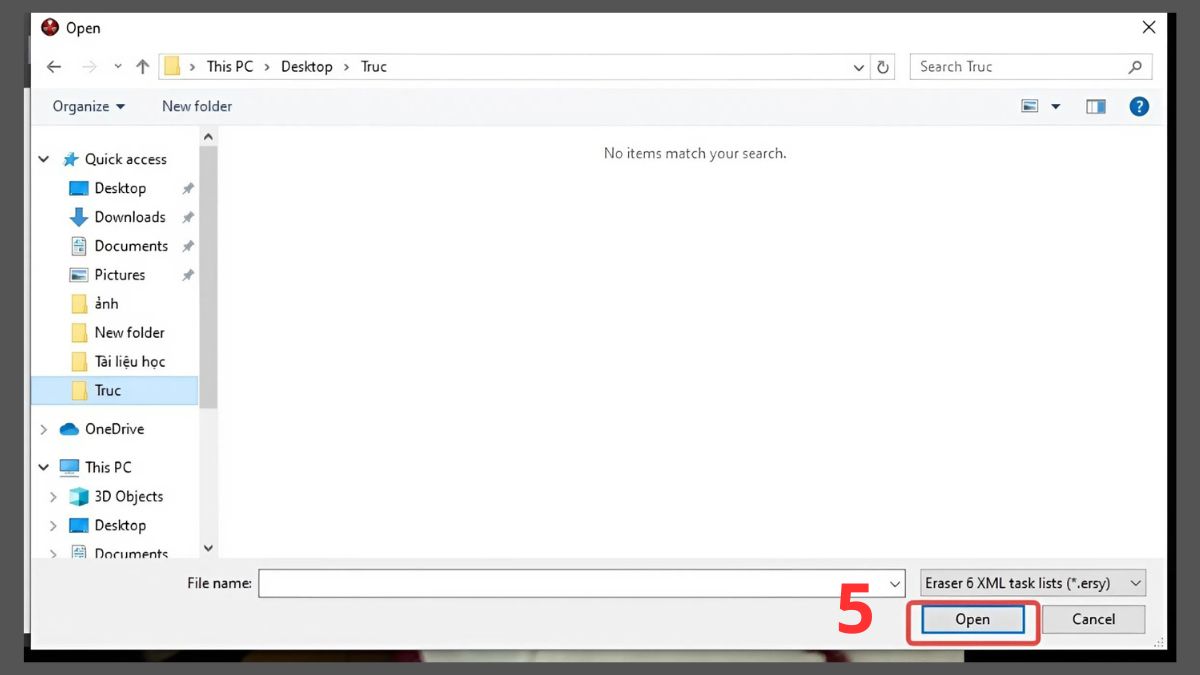The width and height of the screenshot is (1200, 675).
Task: Toggle the preview pane icon
Action: (1096, 106)
